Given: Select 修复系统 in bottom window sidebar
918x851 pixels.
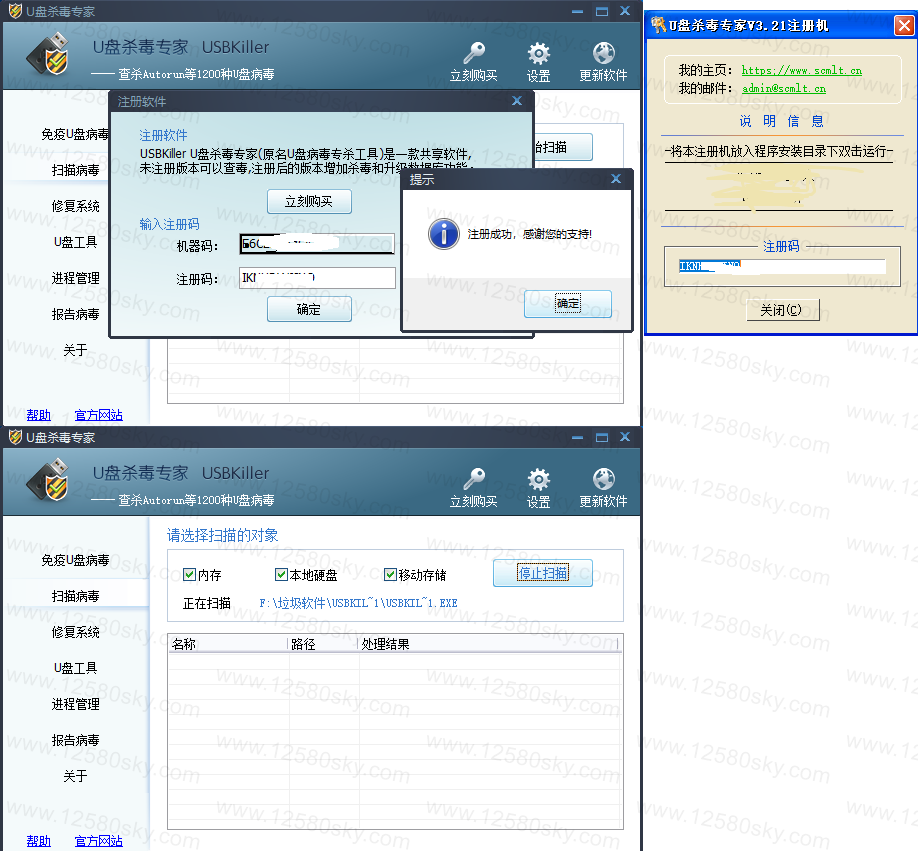Looking at the screenshot, I should click(75, 632).
